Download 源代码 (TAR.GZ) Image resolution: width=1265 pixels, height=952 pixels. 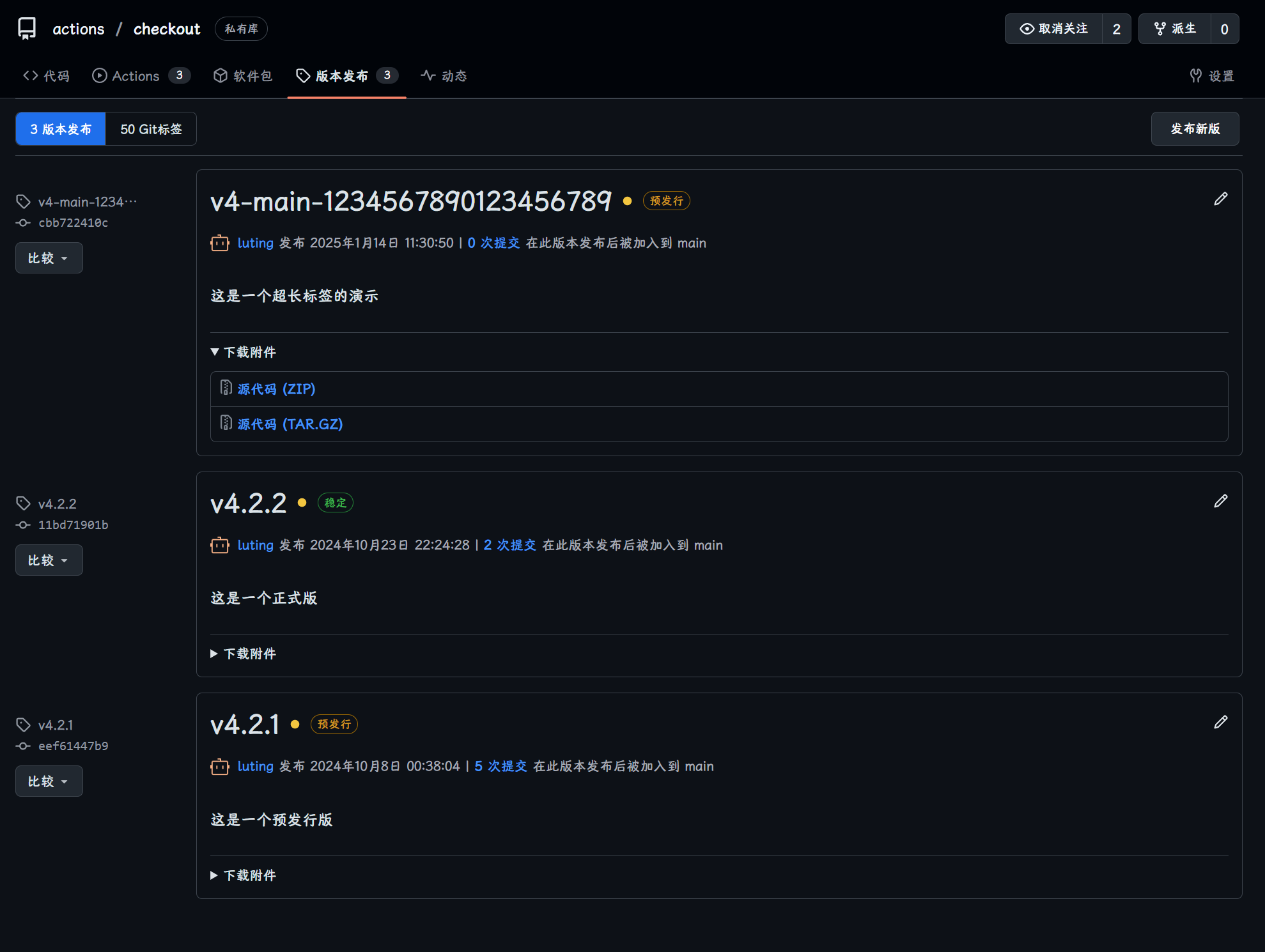click(290, 424)
